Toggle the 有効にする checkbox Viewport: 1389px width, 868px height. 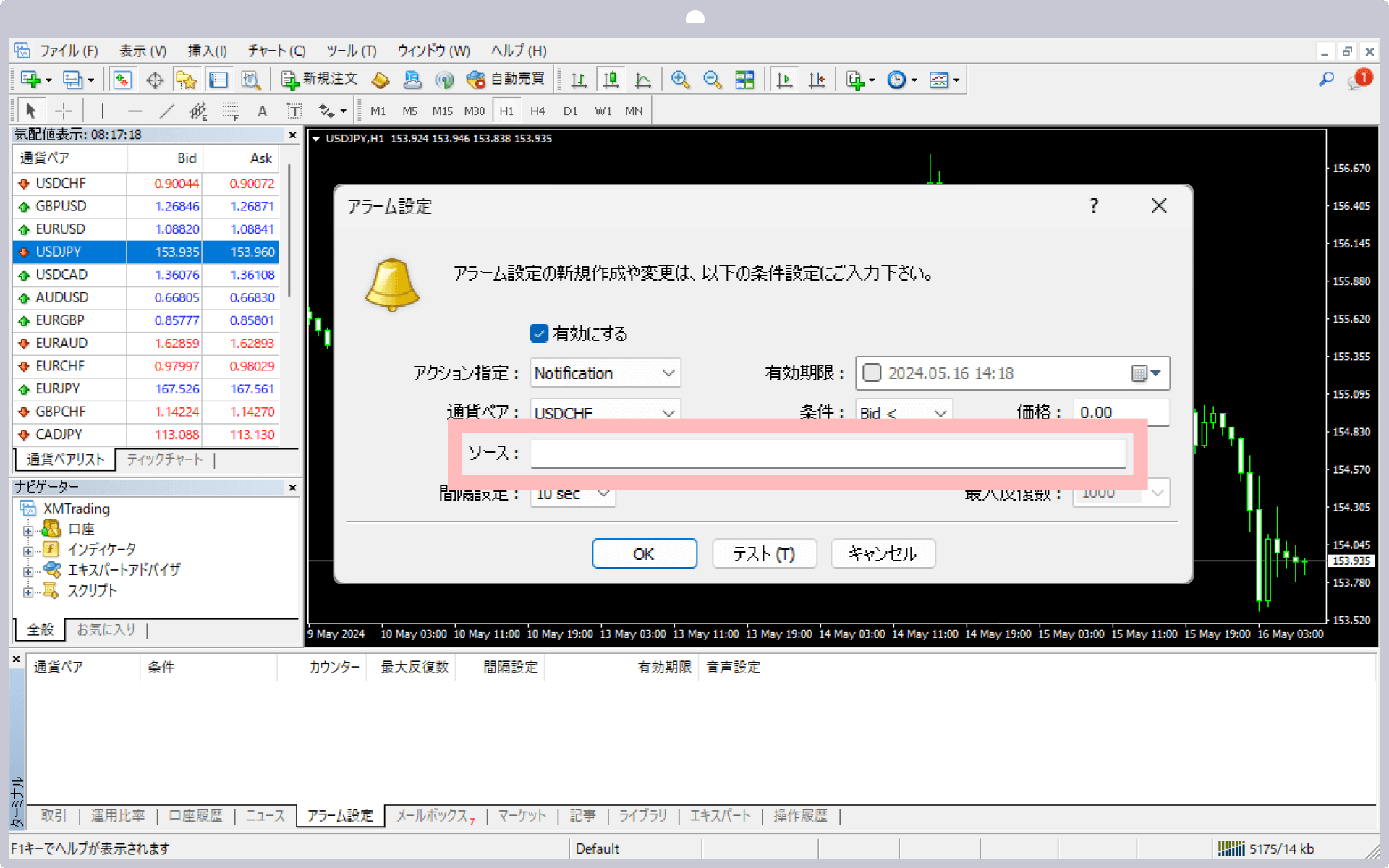[x=539, y=333]
